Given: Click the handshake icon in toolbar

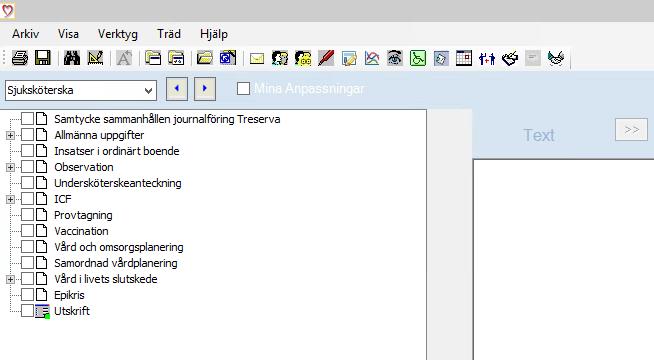Looking at the screenshot, I should tap(556, 58).
